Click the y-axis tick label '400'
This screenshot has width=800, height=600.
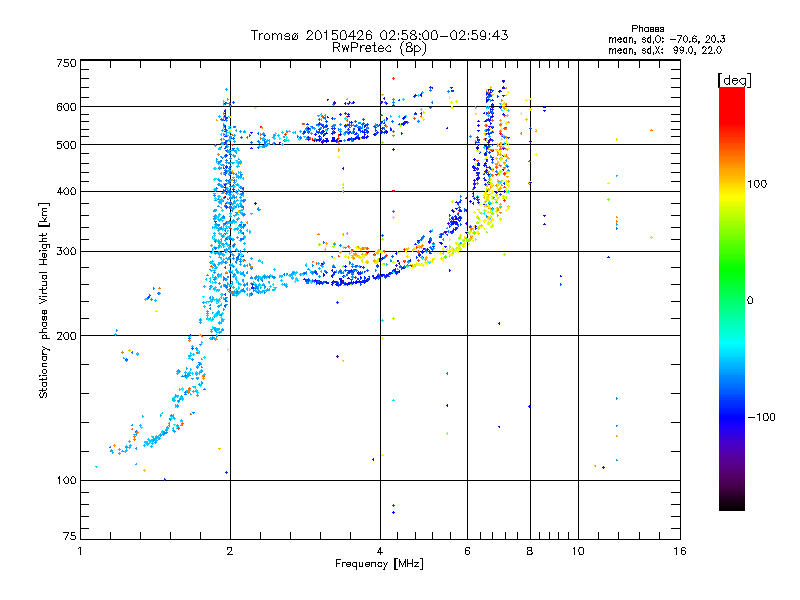click(66, 191)
